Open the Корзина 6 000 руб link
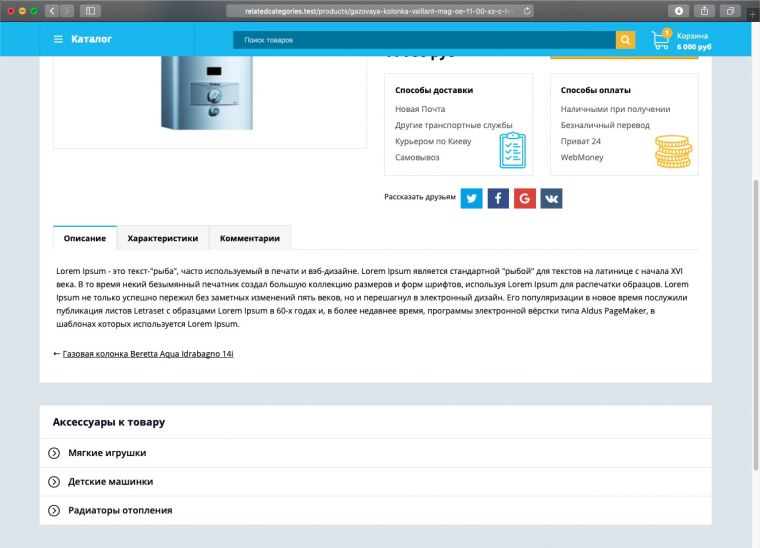 coord(694,41)
